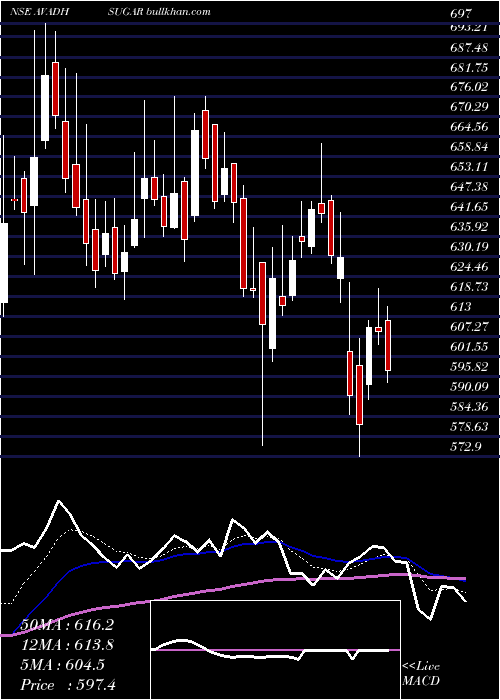Click the 641.65 price axis label
500x700 pixels.
coord(469,207)
